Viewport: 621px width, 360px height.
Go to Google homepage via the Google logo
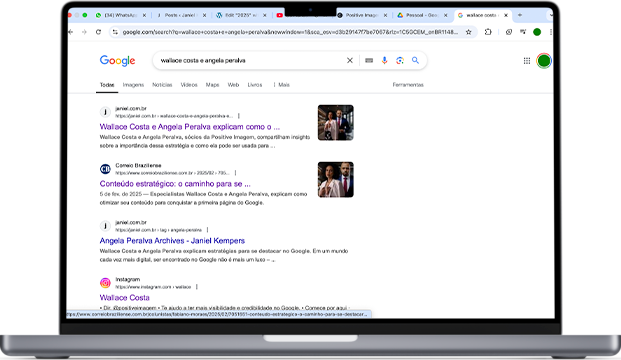click(117, 61)
